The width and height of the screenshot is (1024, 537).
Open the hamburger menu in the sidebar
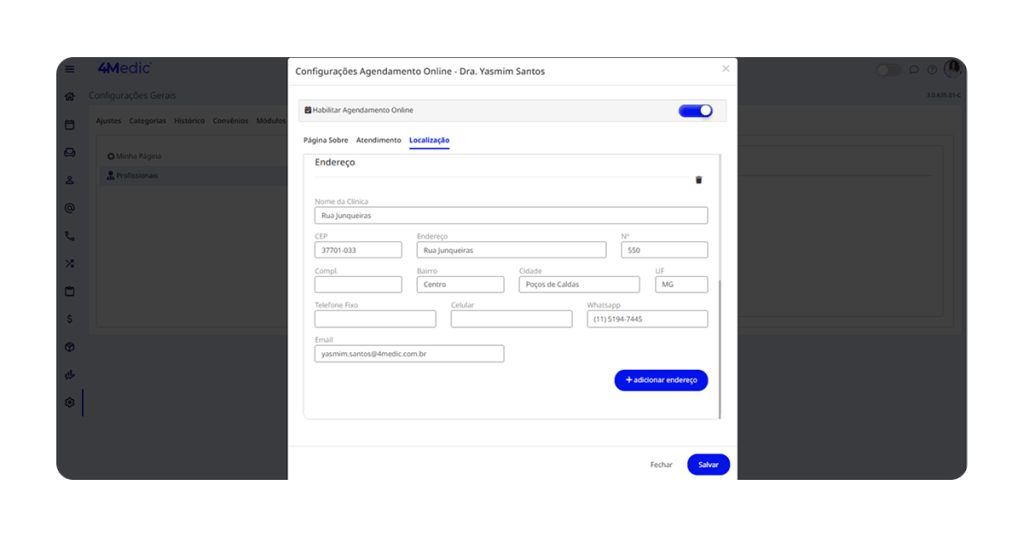(70, 69)
